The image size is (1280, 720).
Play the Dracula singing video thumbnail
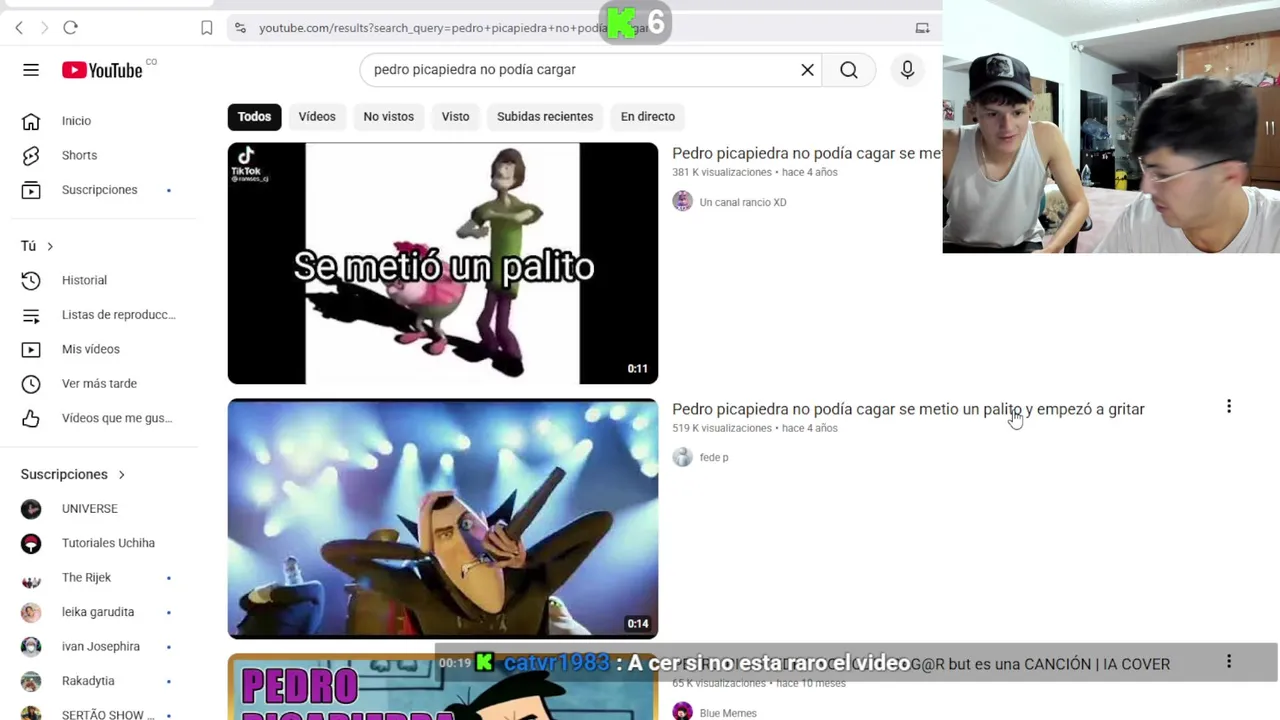pos(443,519)
